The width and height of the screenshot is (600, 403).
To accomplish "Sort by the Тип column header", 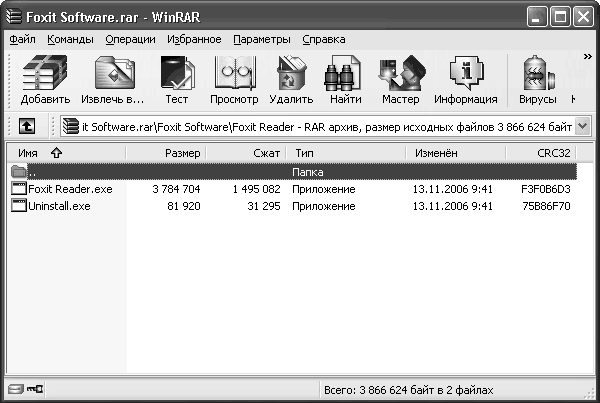I will pyautogui.click(x=346, y=153).
